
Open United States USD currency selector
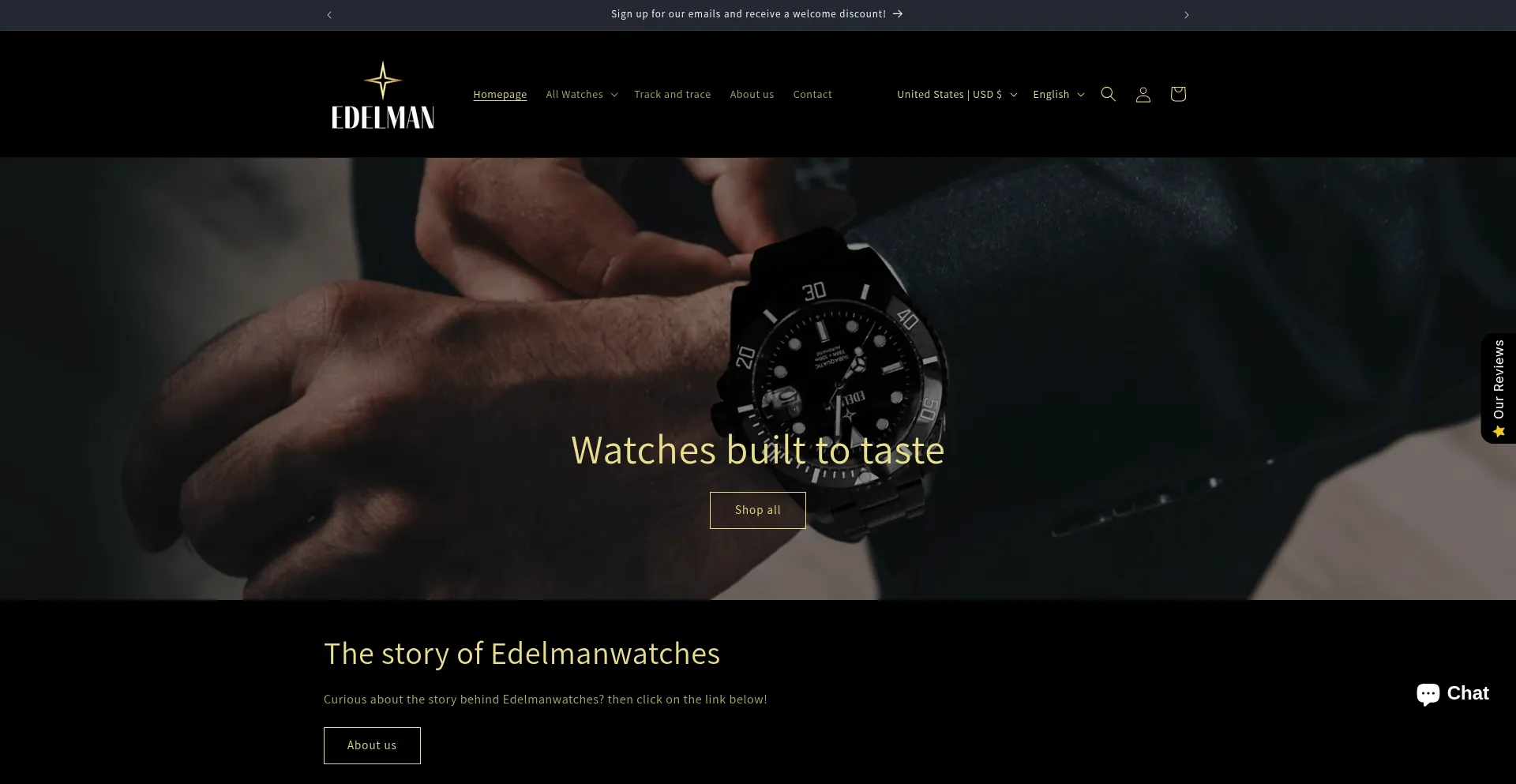(x=957, y=94)
